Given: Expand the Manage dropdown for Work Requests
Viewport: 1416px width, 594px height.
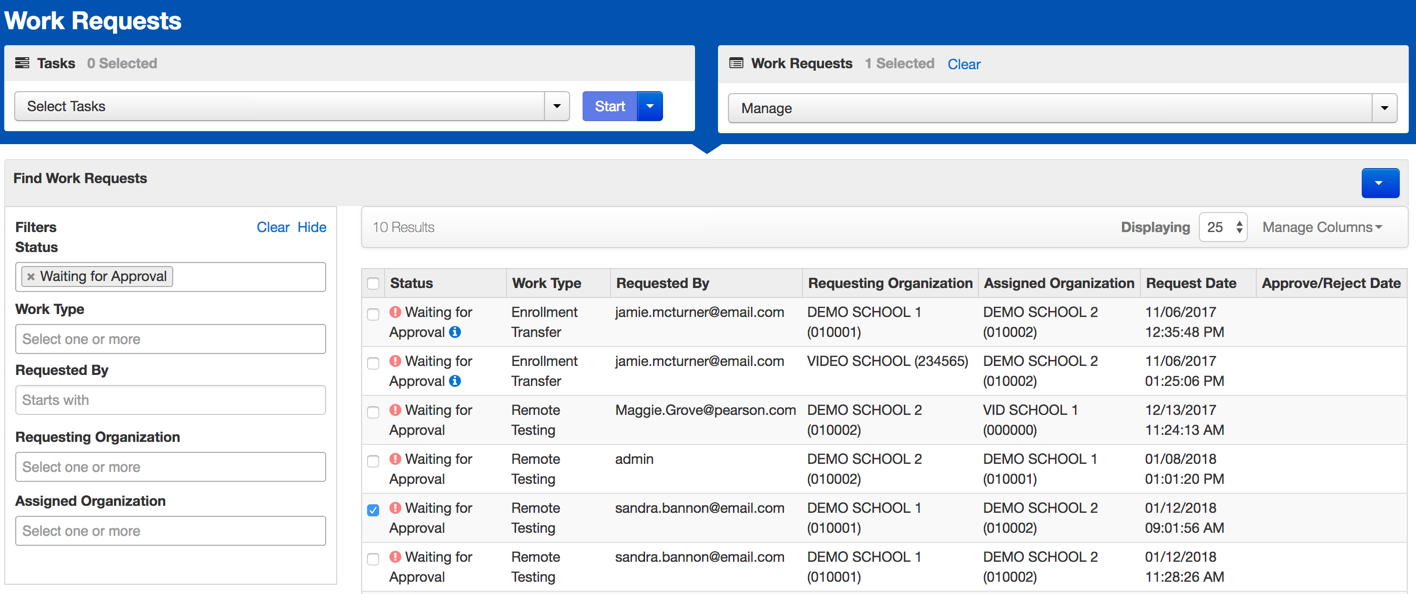Looking at the screenshot, I should coord(1384,108).
